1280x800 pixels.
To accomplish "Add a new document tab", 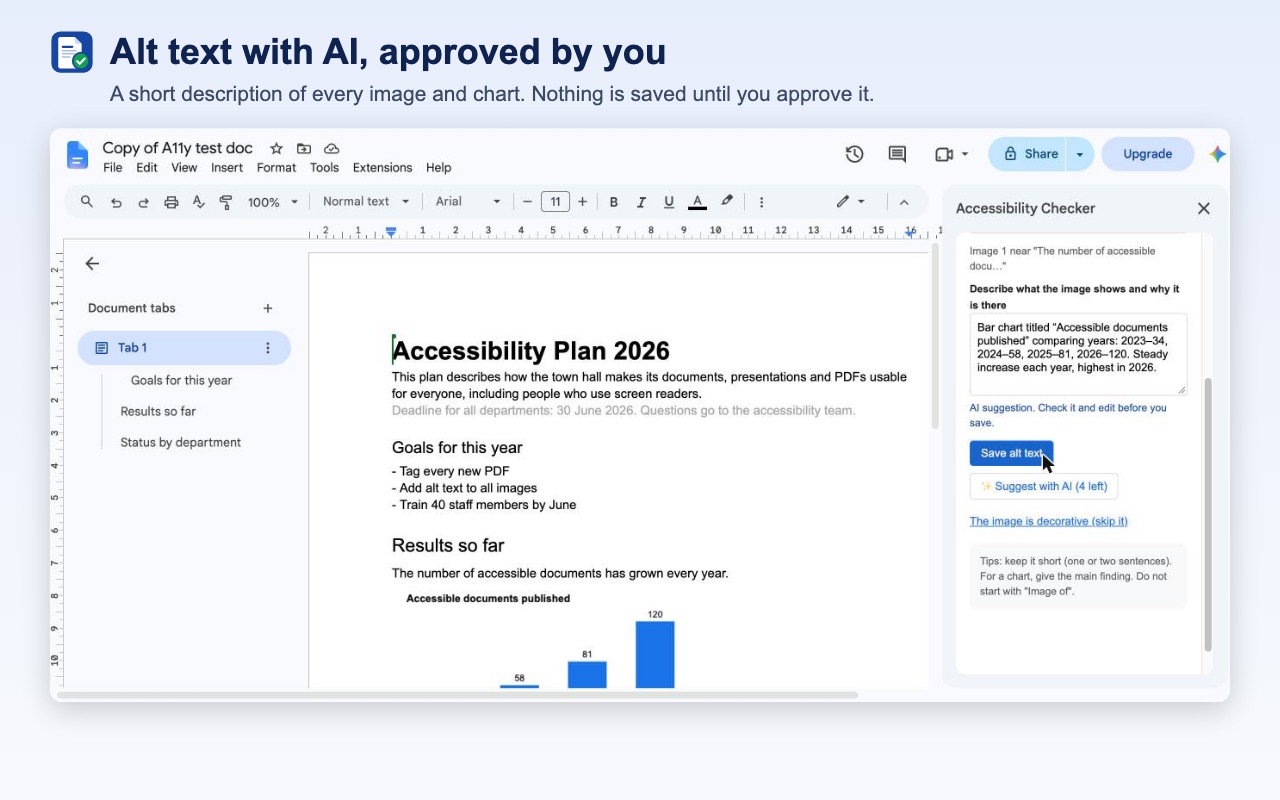I will (x=267, y=308).
